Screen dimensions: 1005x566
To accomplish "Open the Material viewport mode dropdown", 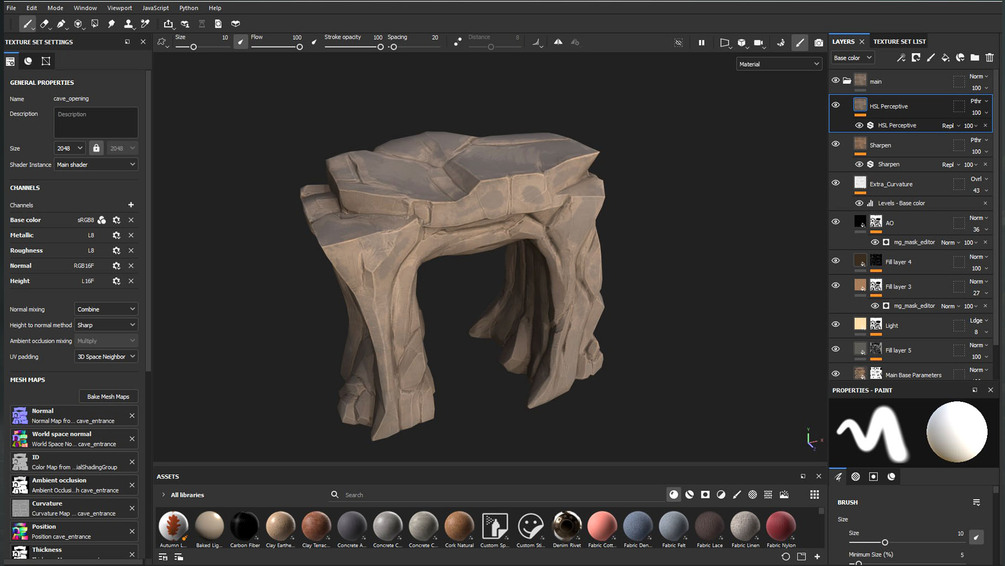I will [778, 64].
